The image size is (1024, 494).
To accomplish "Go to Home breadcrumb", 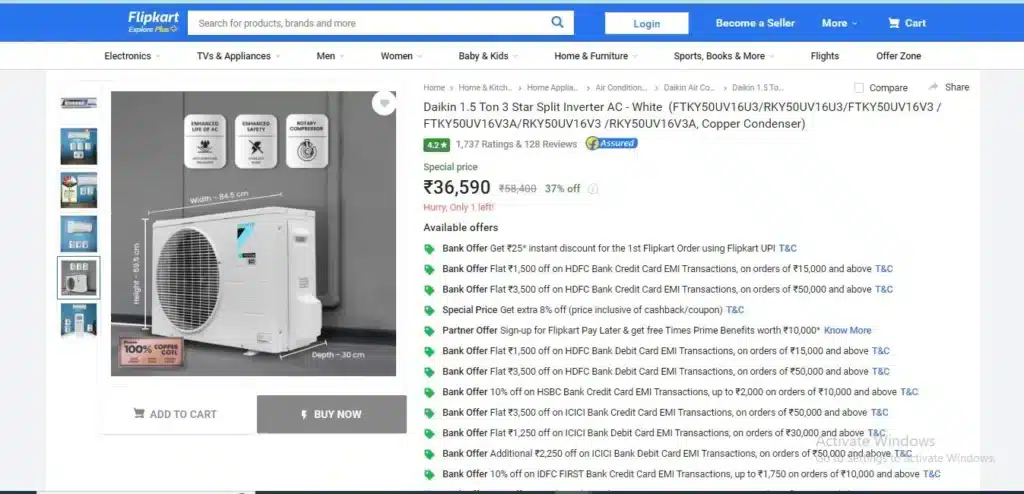I will pyautogui.click(x=434, y=88).
